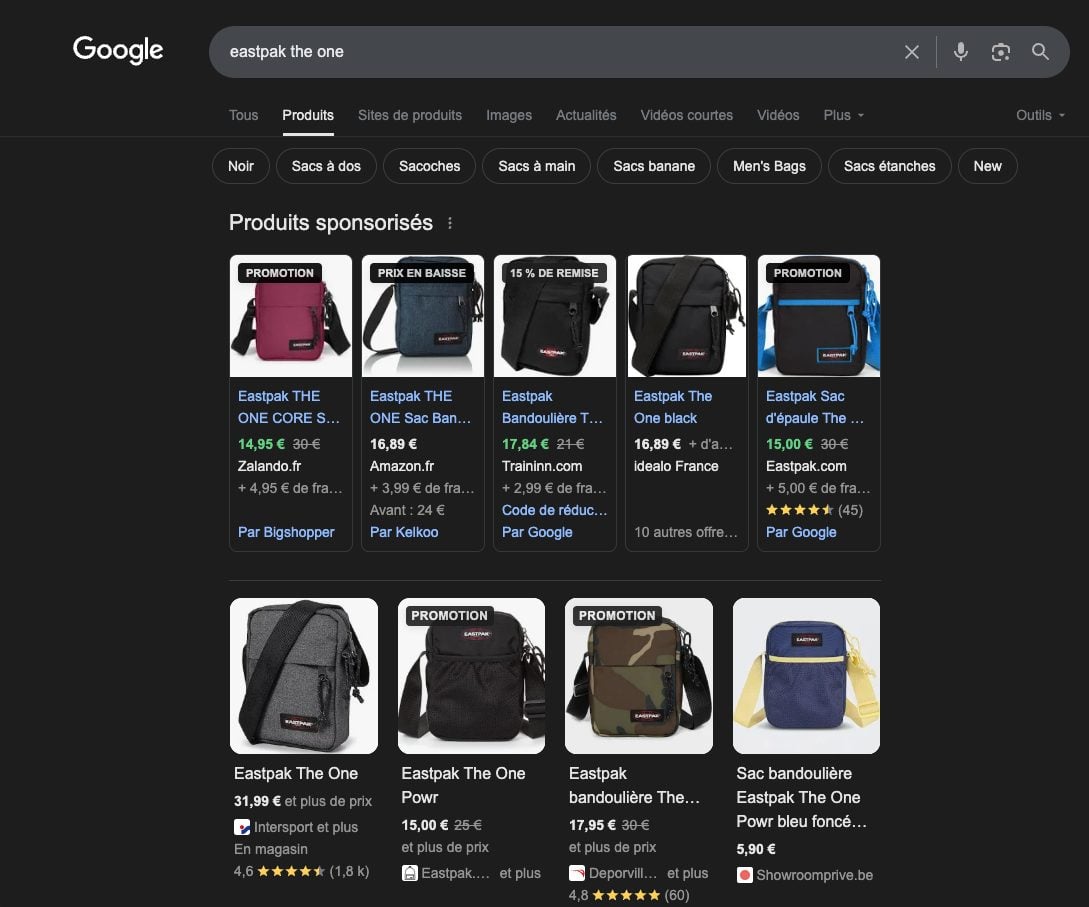Open the grey Eastpak The One image

[304, 676]
